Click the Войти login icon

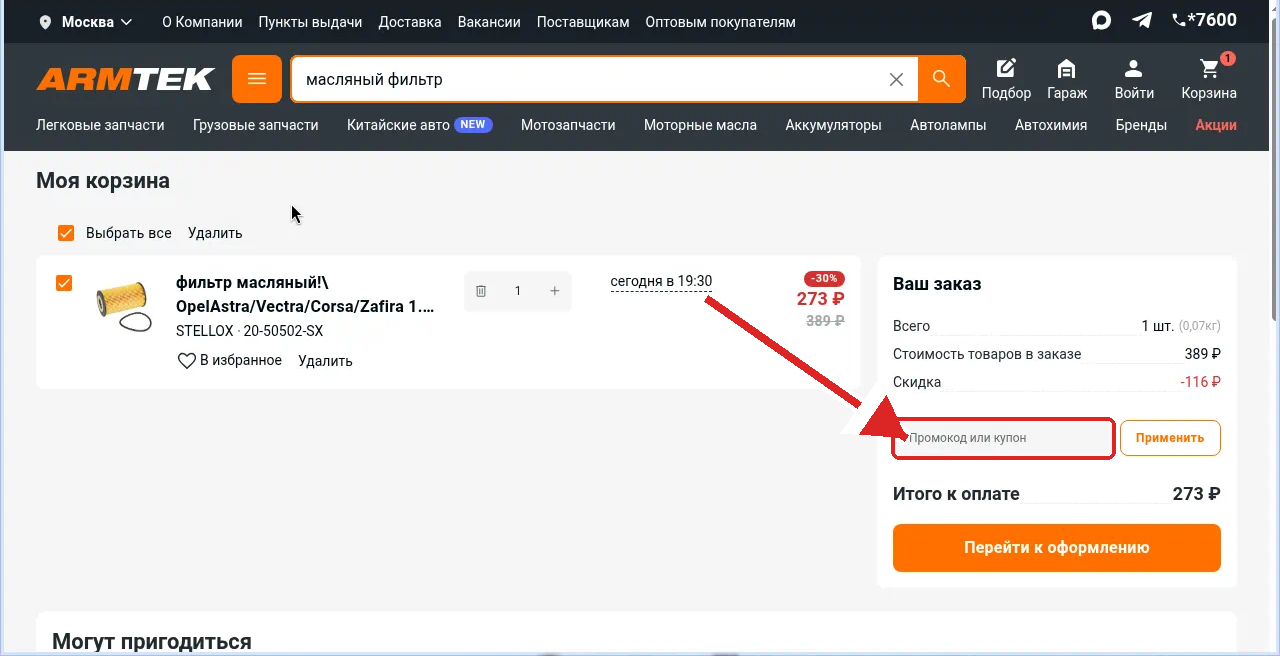[1134, 79]
